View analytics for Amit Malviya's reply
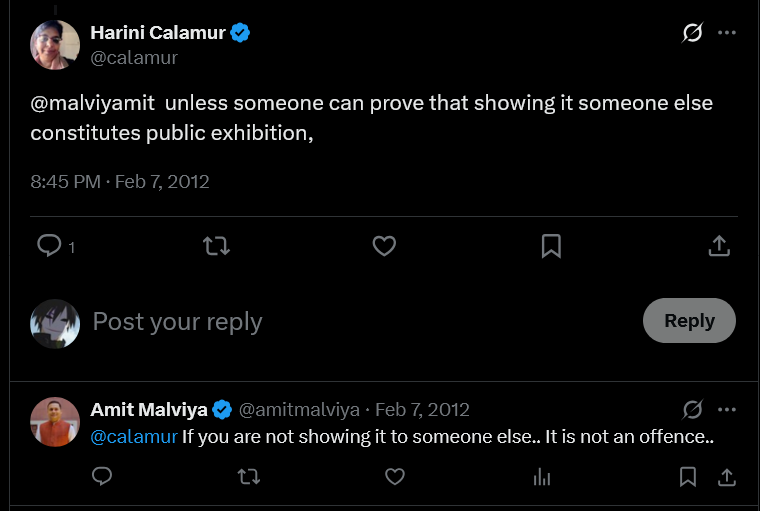760x511 pixels. tap(541, 477)
